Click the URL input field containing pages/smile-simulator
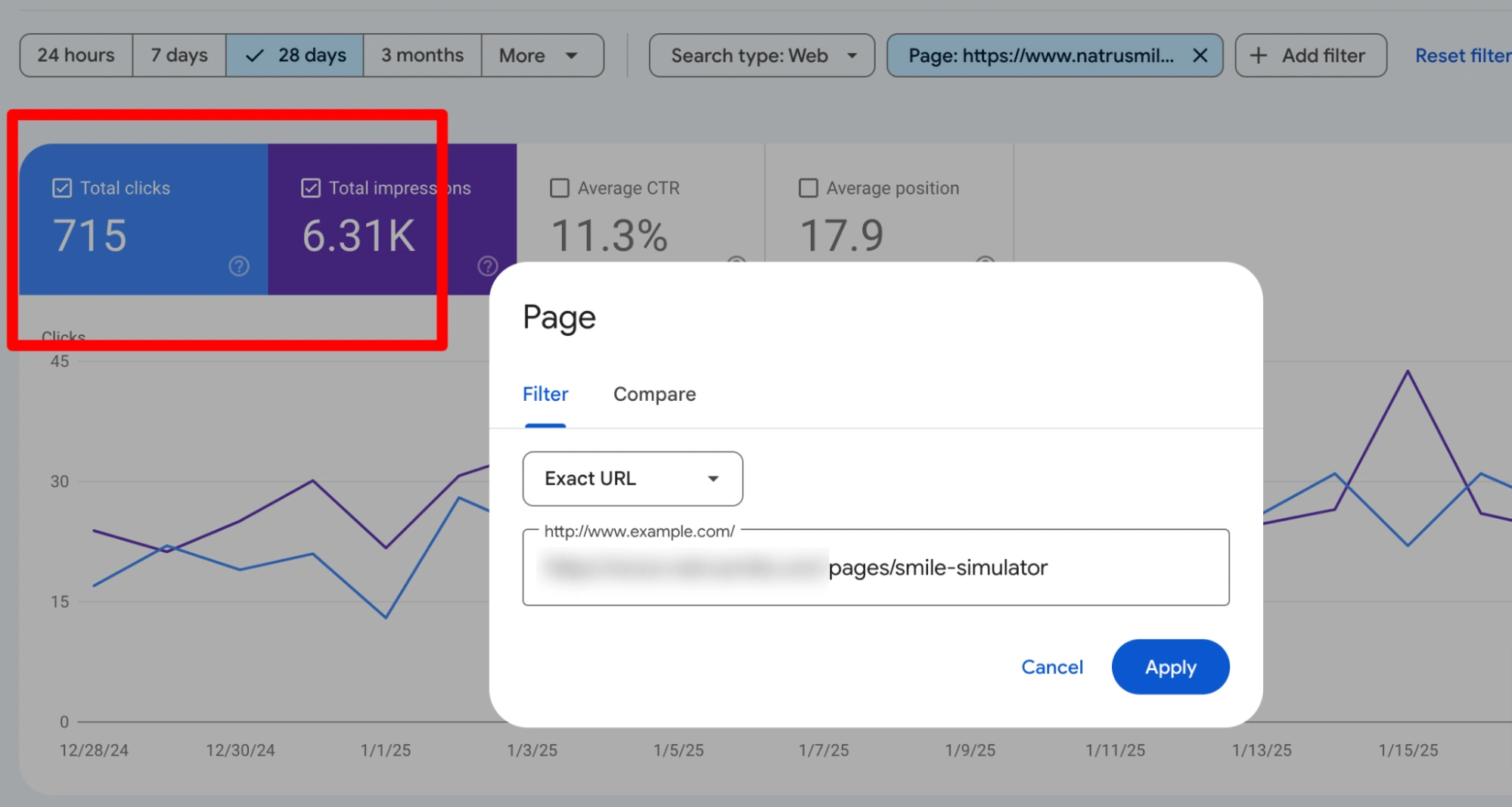The width and height of the screenshot is (1512, 807). point(876,567)
